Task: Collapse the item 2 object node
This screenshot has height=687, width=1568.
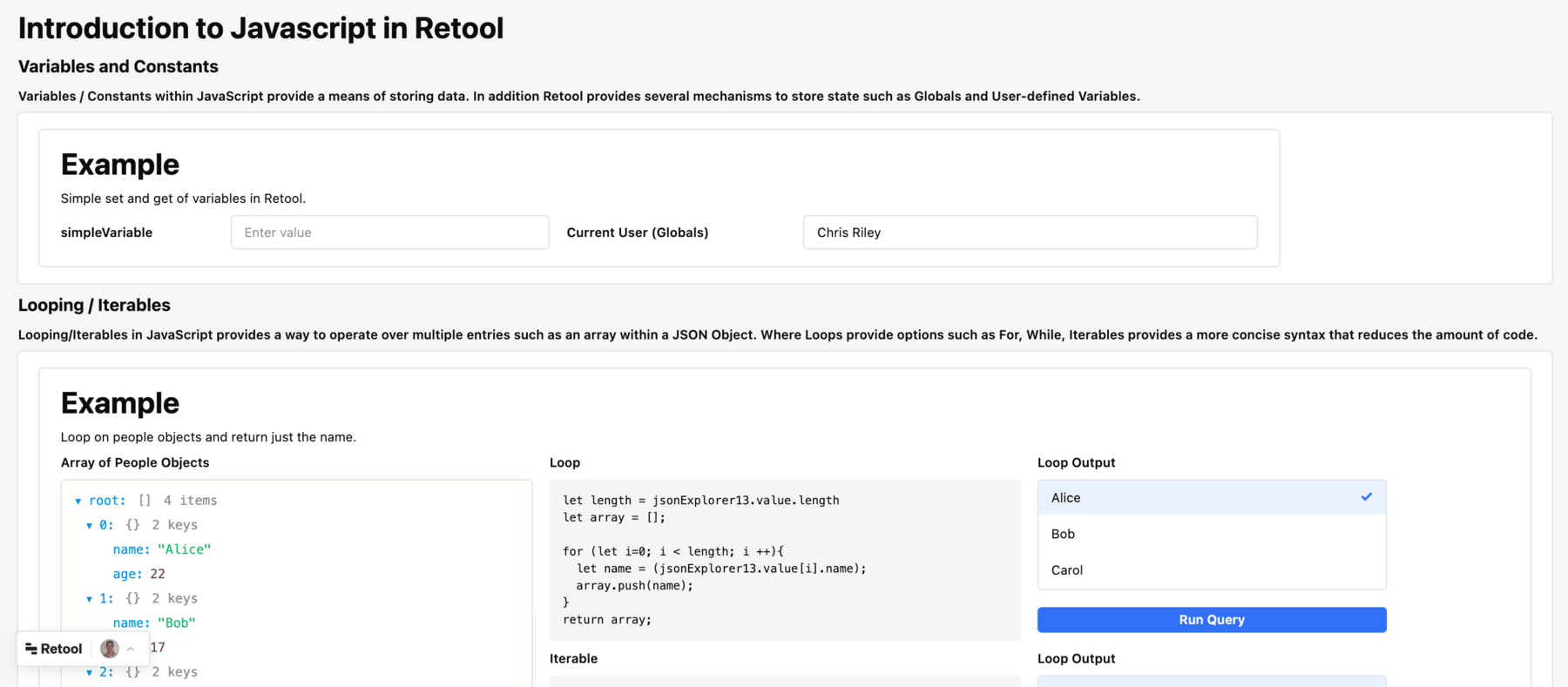Action: point(89,672)
